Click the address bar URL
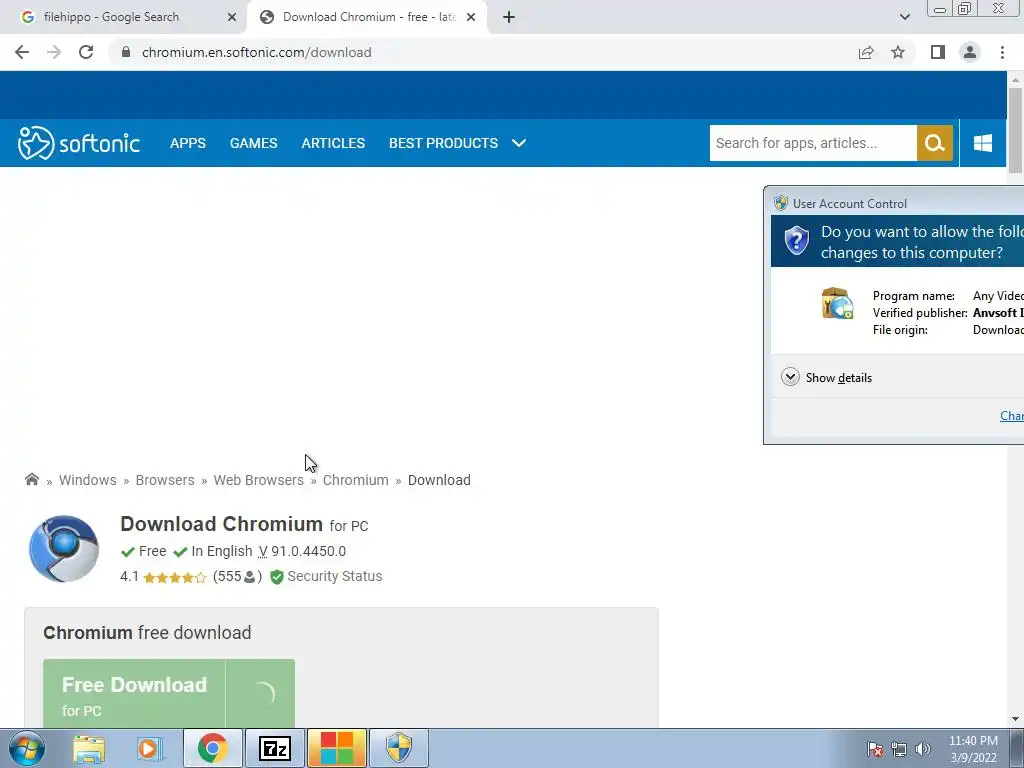The image size is (1024, 768). pyautogui.click(x=256, y=52)
